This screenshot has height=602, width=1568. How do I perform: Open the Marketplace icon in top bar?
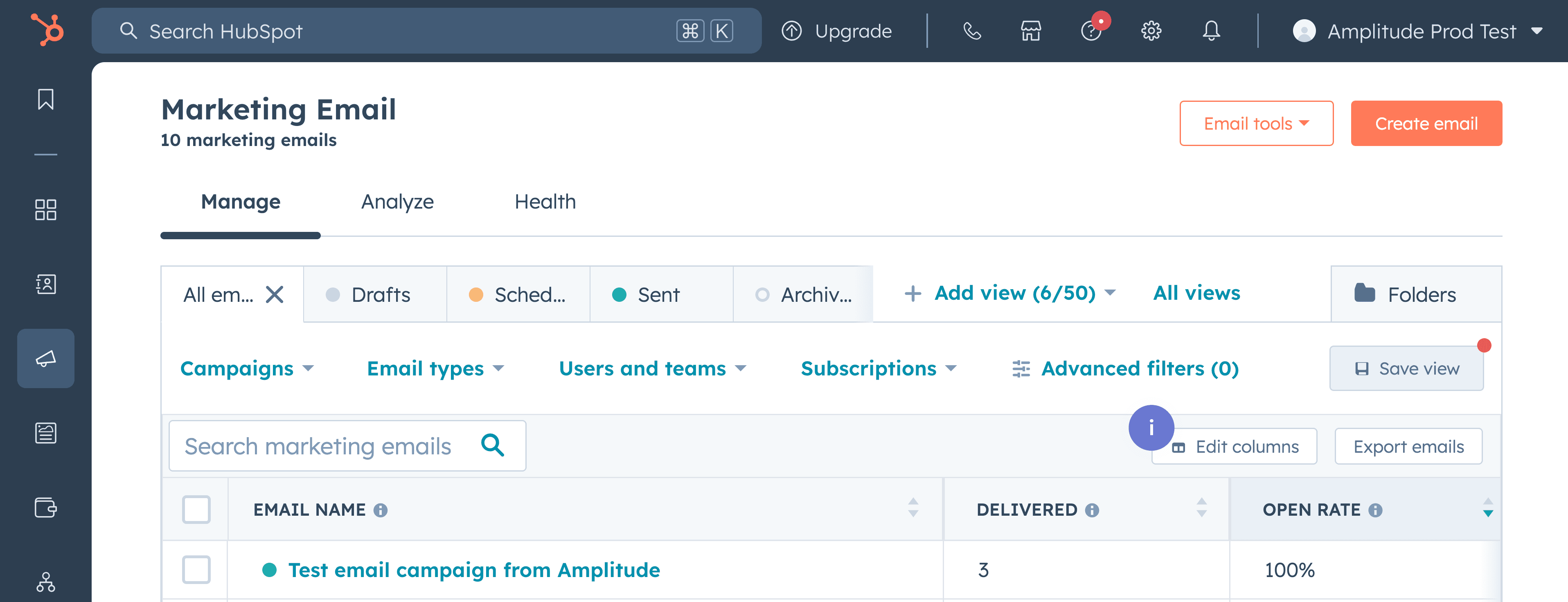(x=1031, y=31)
